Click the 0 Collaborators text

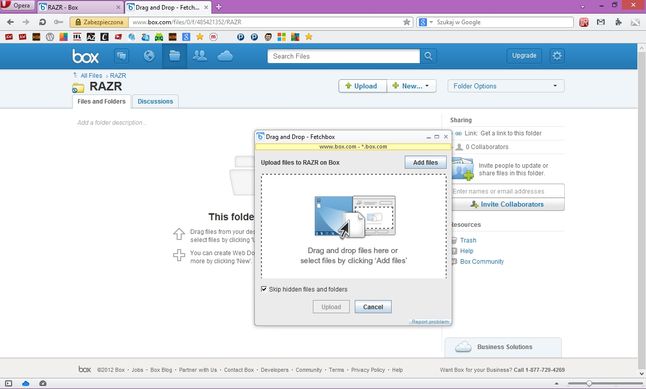[487, 147]
